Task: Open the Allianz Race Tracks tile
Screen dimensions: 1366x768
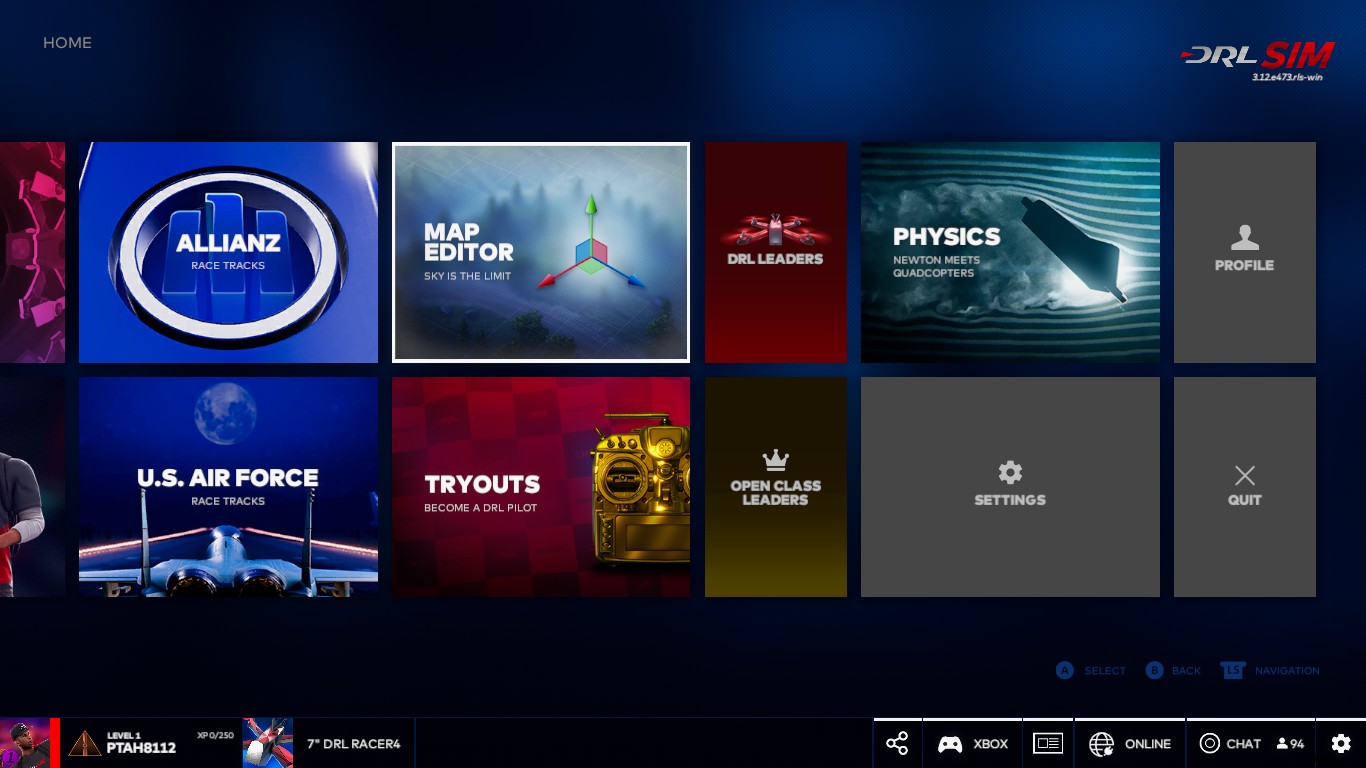Action: click(228, 252)
